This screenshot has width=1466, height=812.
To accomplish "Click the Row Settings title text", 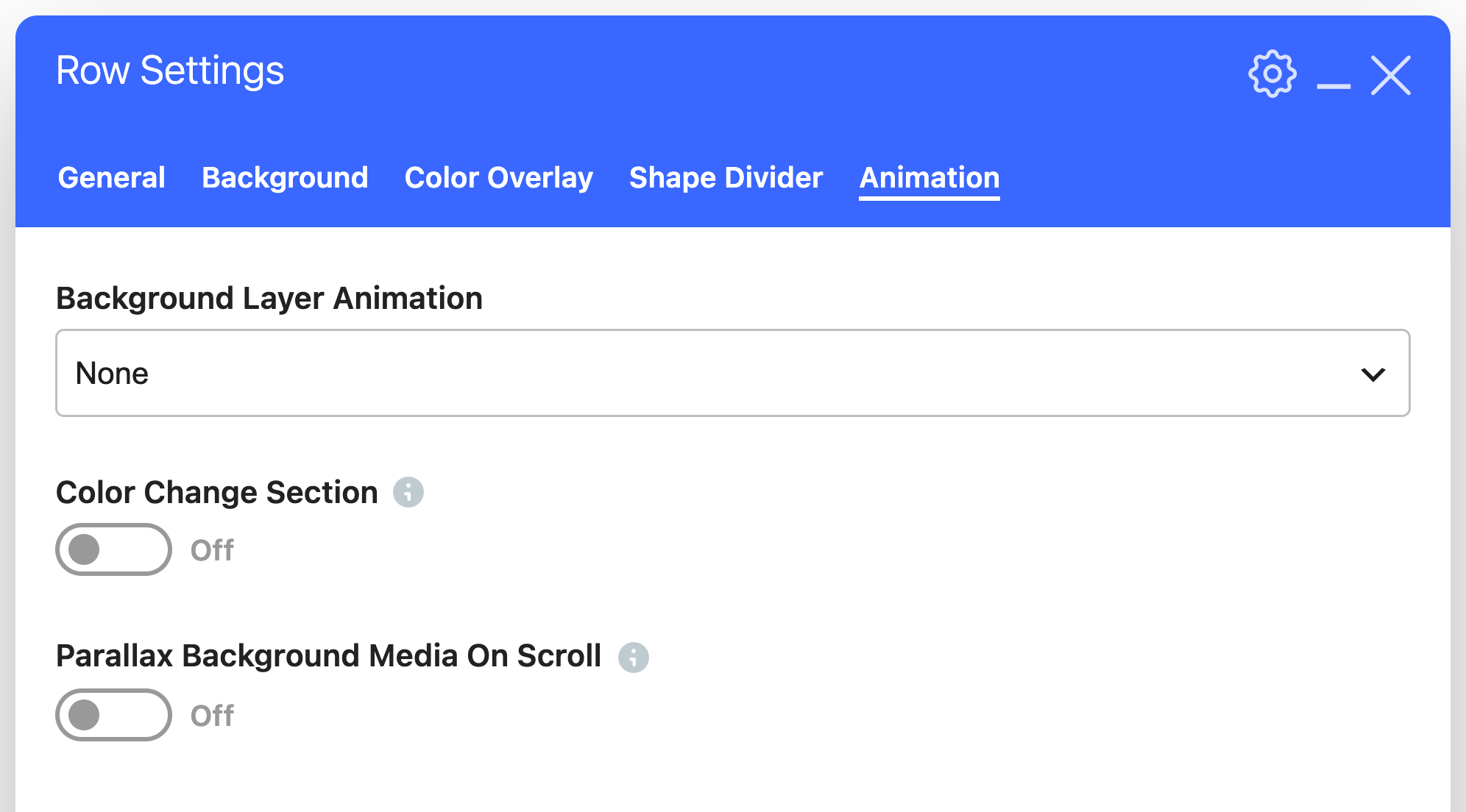I will 170,71.
